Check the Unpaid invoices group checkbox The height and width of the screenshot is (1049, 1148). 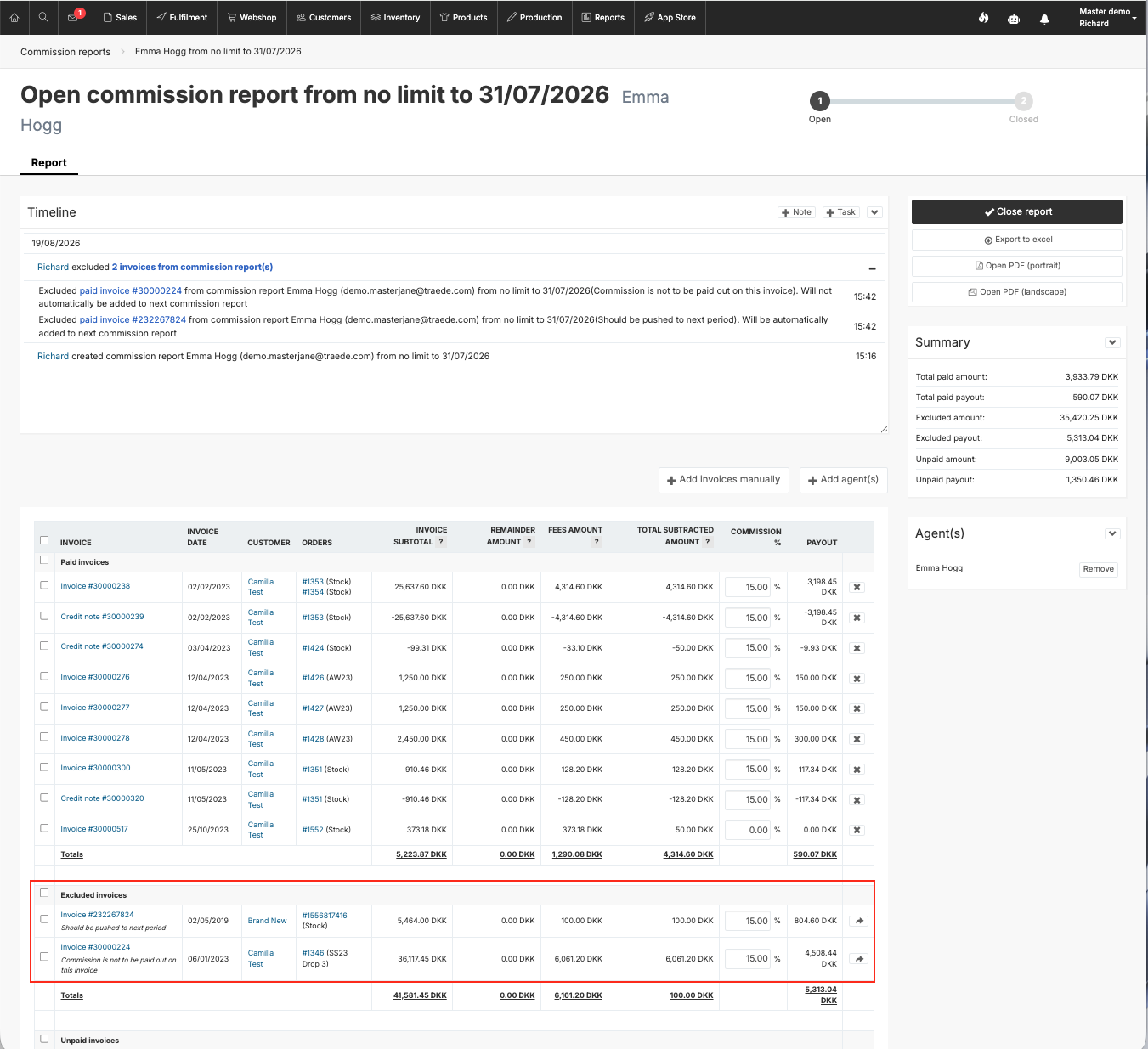click(x=44, y=1038)
